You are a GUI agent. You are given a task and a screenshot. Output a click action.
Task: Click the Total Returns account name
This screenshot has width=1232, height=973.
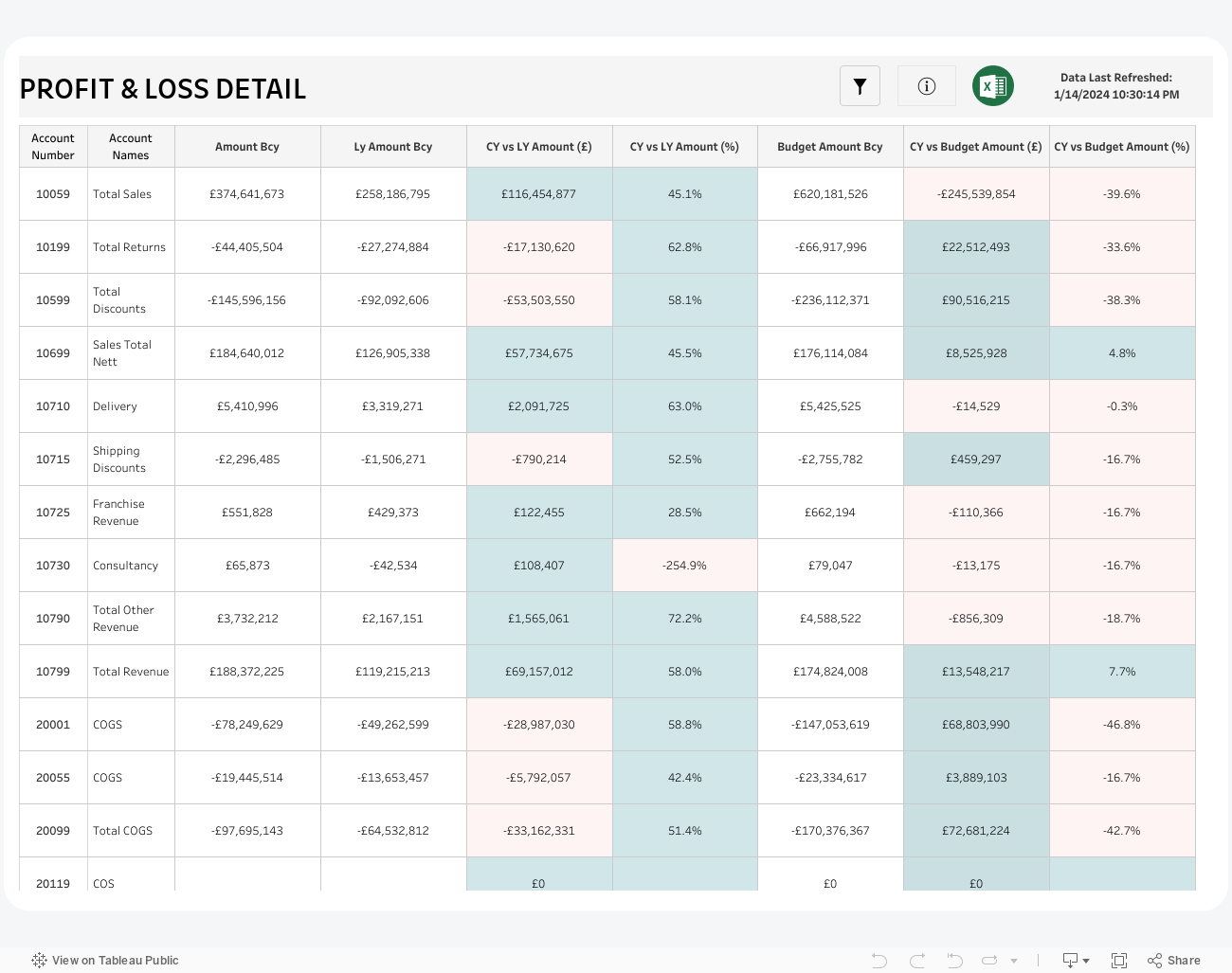129,247
